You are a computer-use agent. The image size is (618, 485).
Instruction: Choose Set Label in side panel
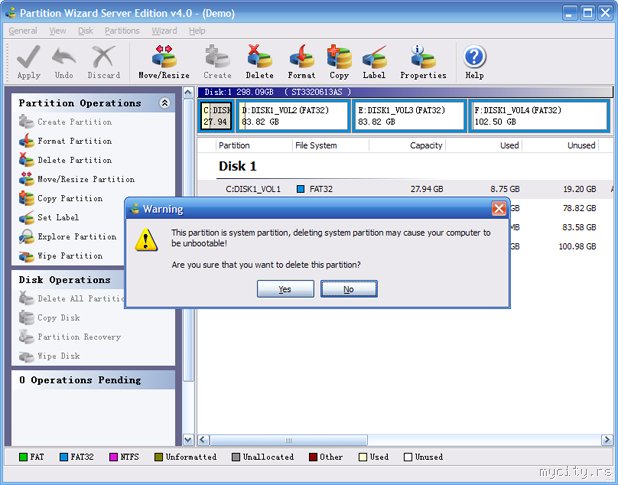coord(49,217)
